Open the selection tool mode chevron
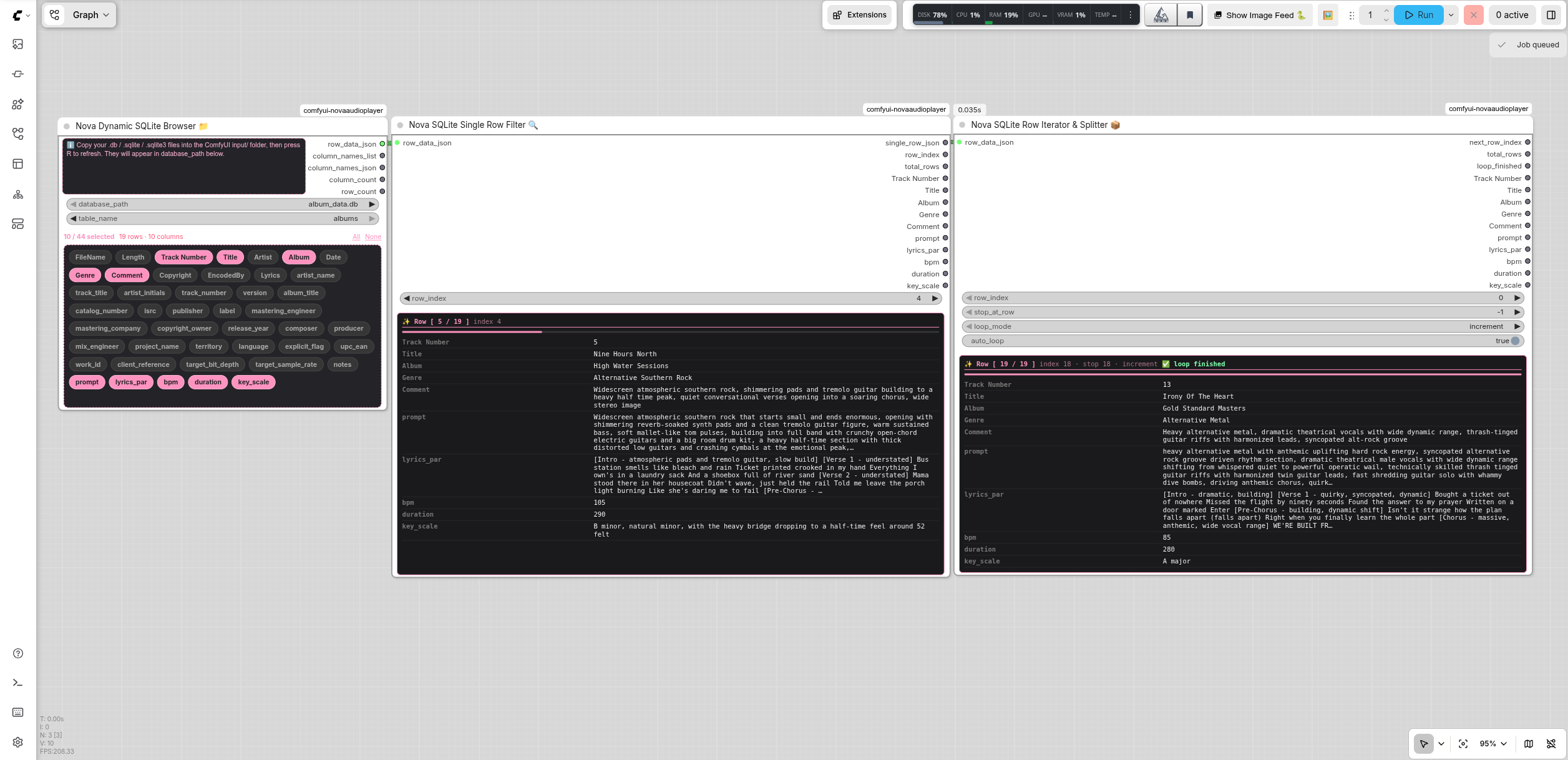 pos(1441,744)
